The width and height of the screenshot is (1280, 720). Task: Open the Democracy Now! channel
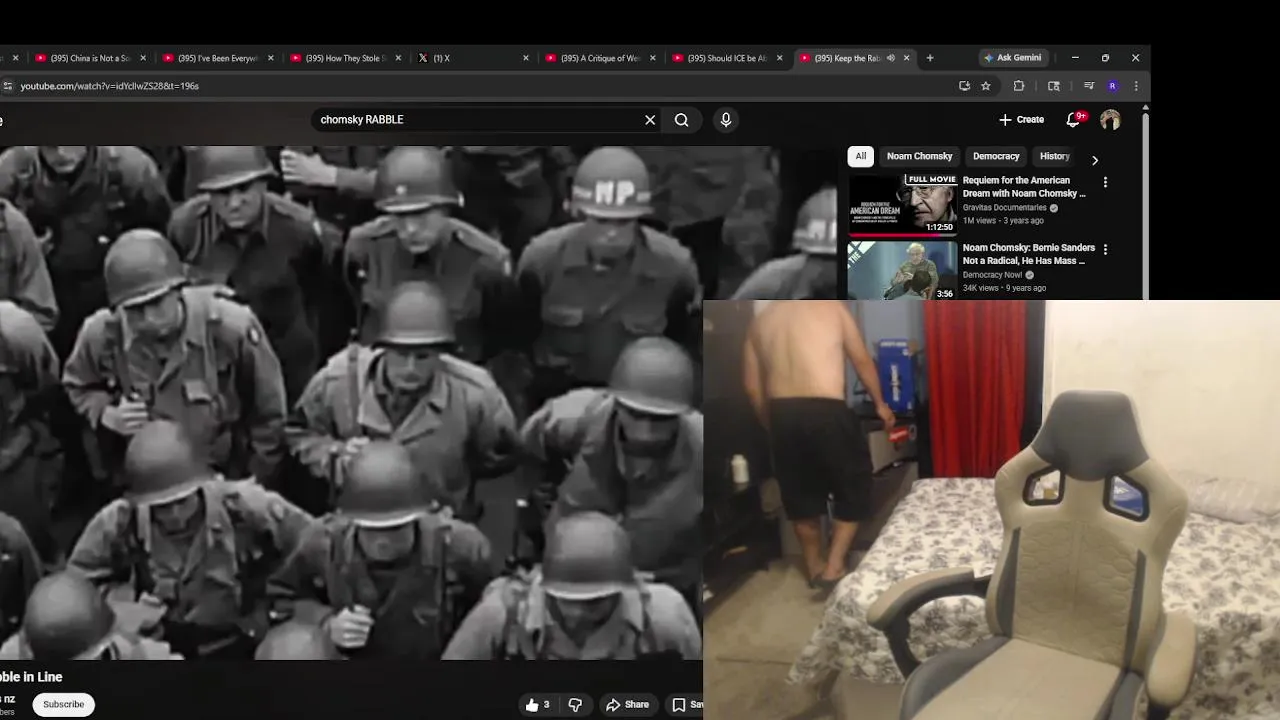[x=994, y=275]
